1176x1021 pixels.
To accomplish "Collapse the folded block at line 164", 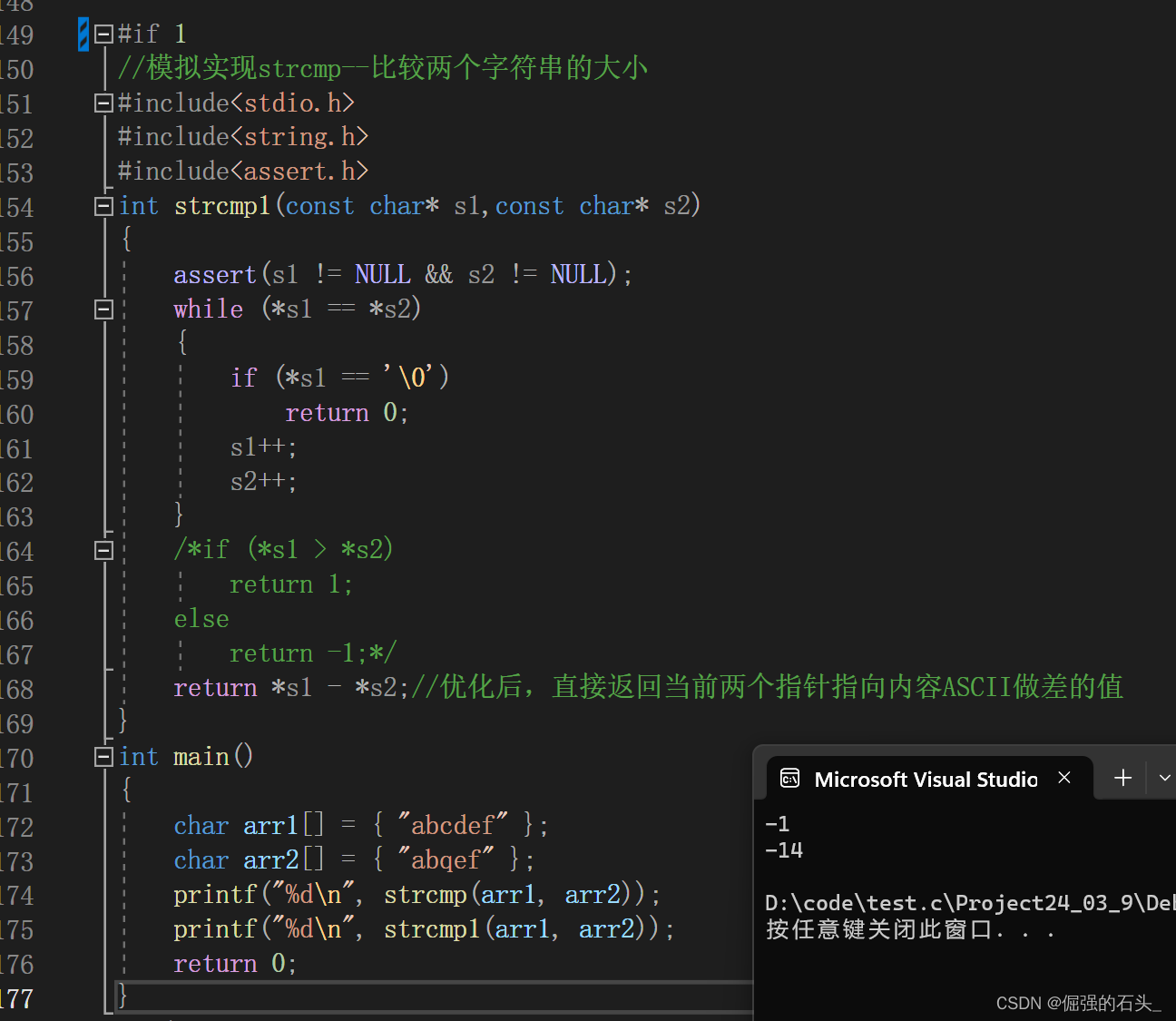I will point(103,549).
